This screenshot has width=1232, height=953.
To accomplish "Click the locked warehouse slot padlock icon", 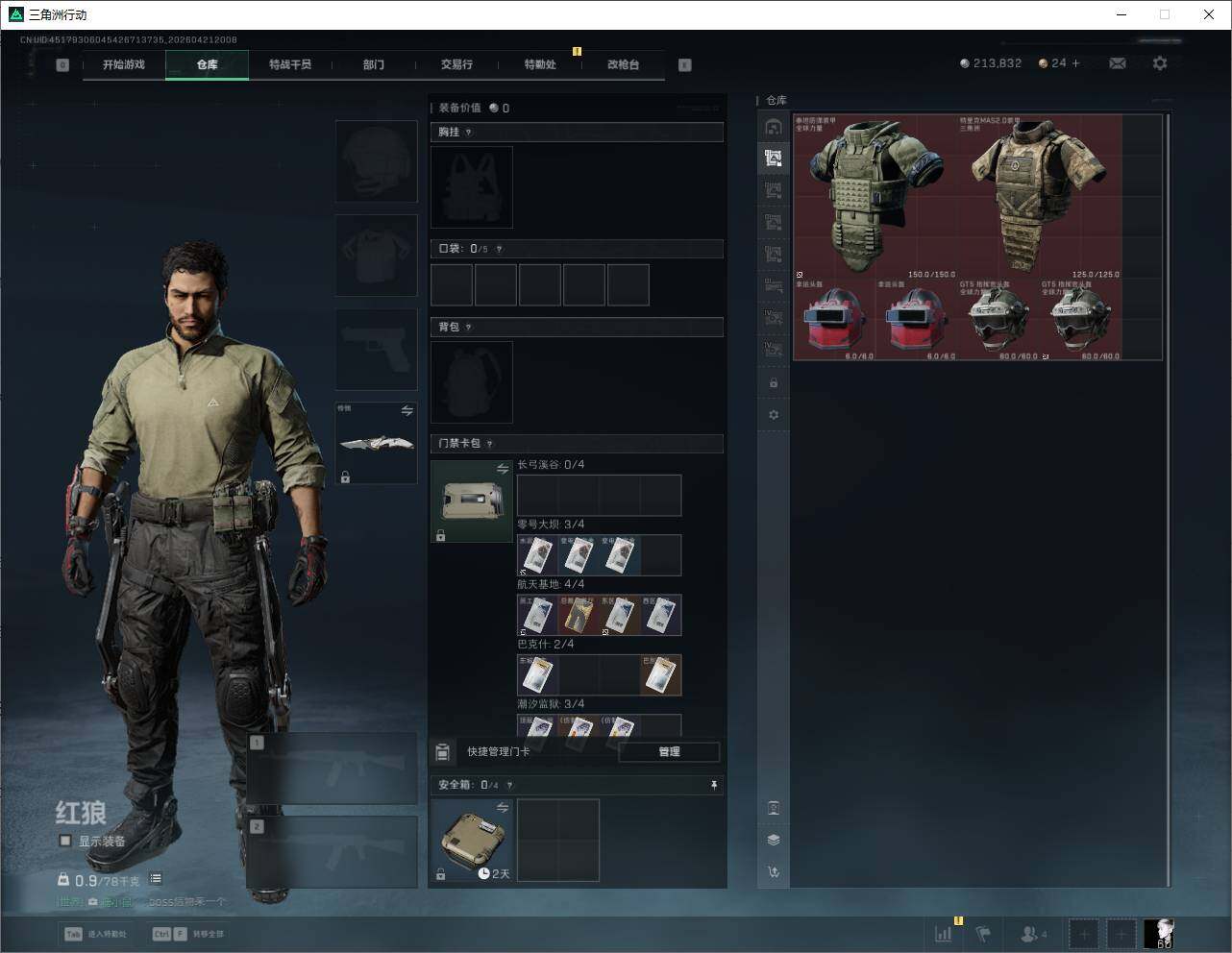I will point(774,383).
